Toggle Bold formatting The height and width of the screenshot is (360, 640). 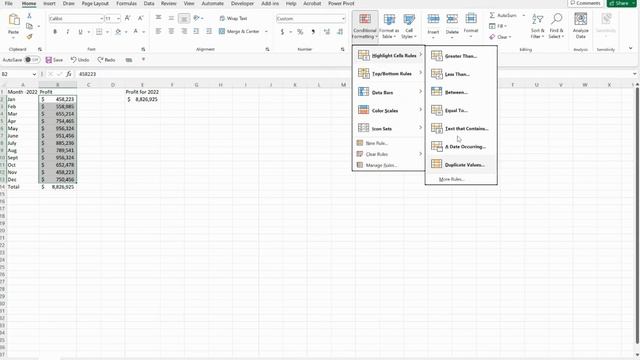[x=55, y=31]
